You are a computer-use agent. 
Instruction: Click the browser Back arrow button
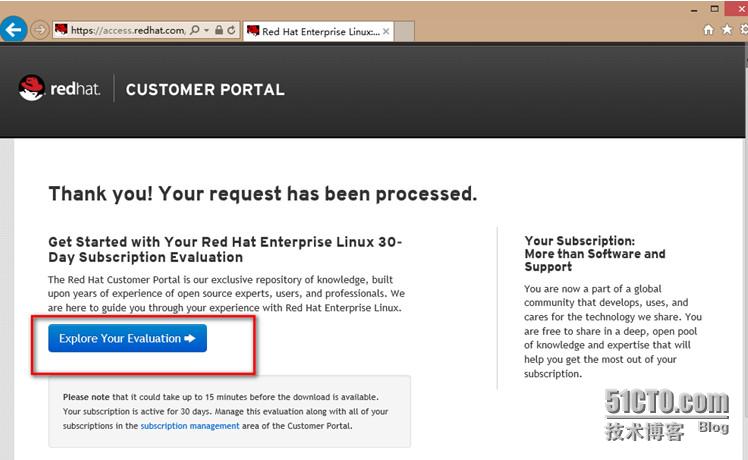pos(13,30)
